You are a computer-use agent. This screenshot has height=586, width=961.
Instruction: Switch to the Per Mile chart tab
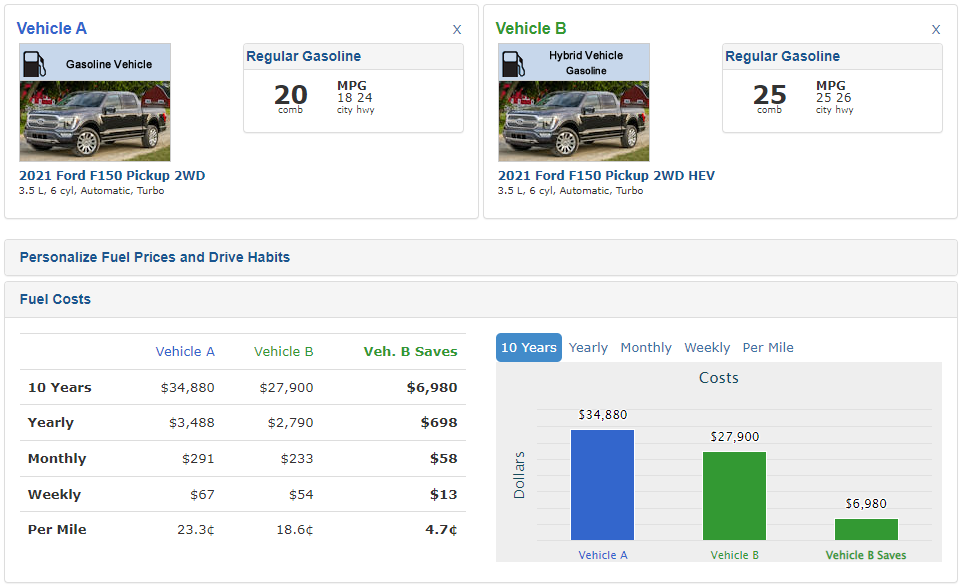tap(768, 348)
